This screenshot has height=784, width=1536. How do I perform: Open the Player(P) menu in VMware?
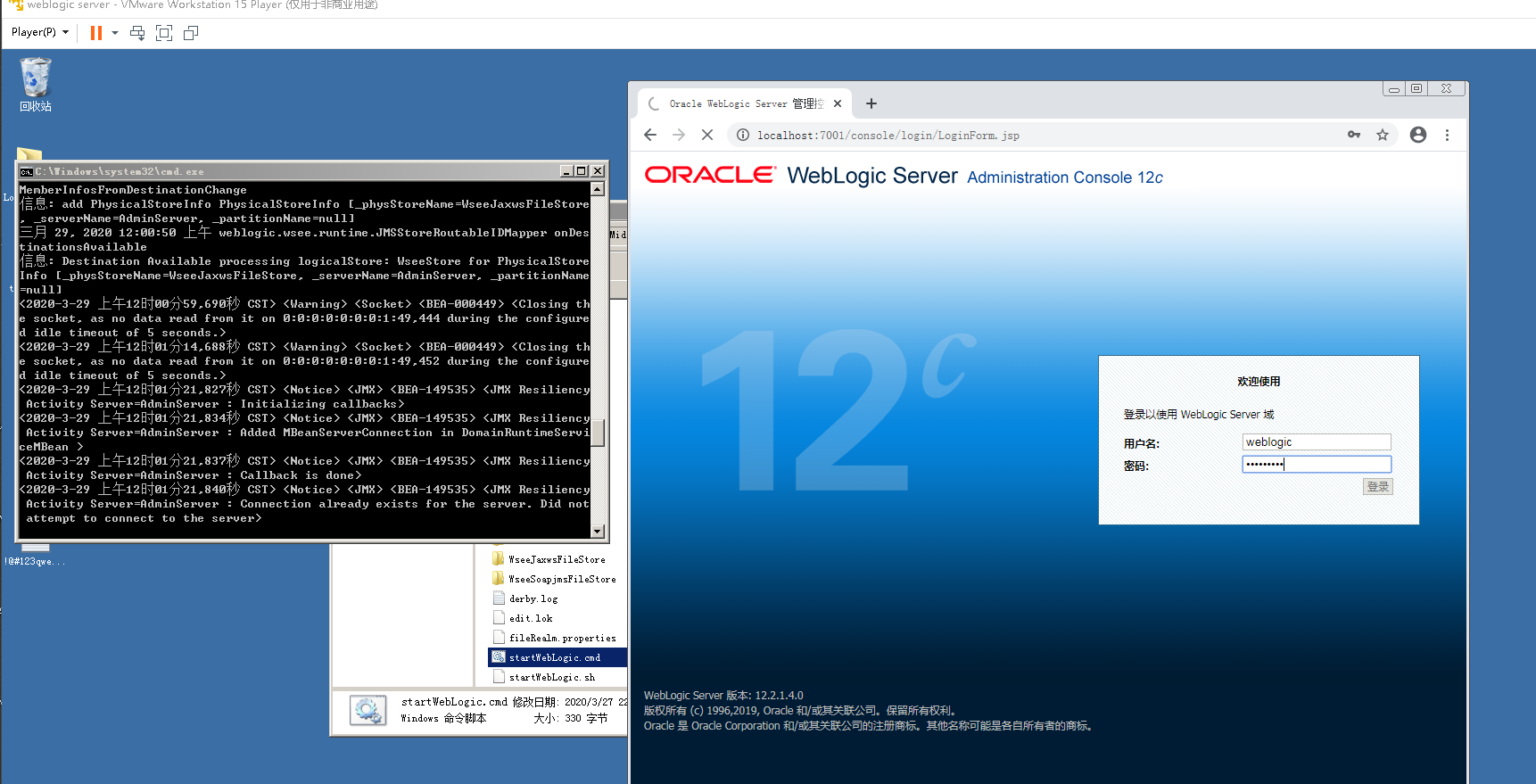[x=39, y=32]
